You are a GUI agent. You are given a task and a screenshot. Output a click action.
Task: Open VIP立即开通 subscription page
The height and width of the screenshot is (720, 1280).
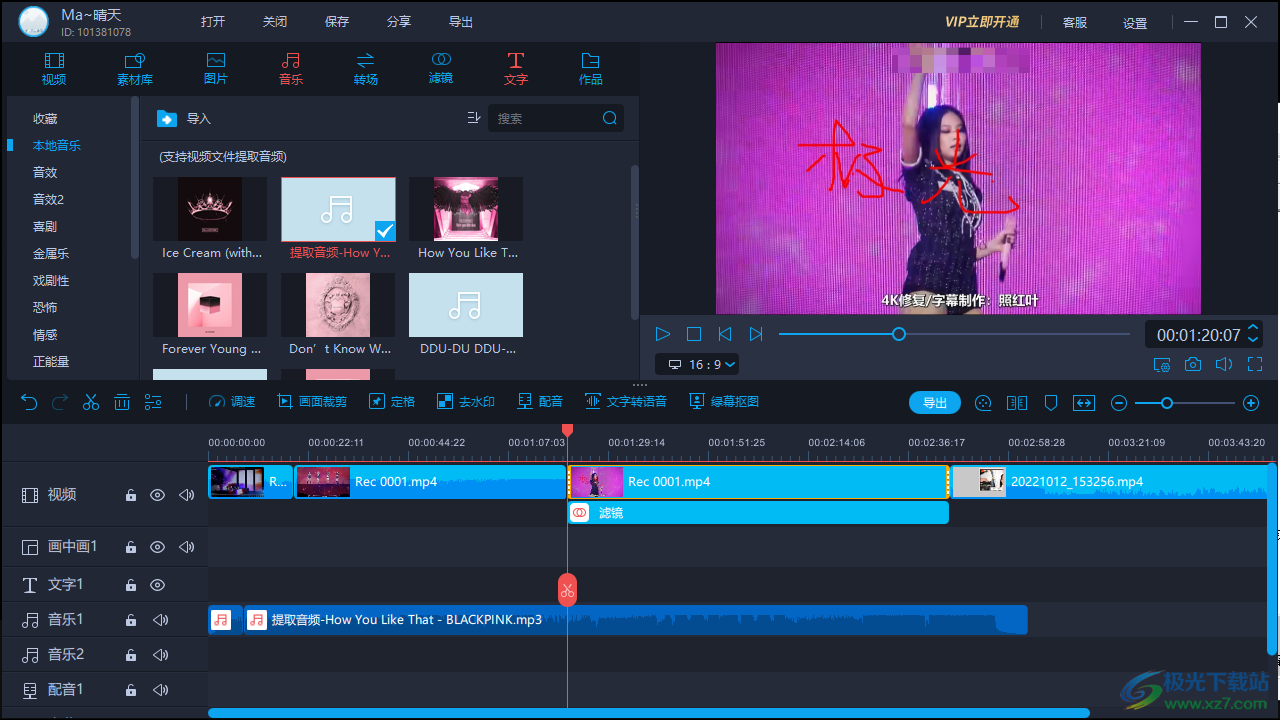coord(981,21)
